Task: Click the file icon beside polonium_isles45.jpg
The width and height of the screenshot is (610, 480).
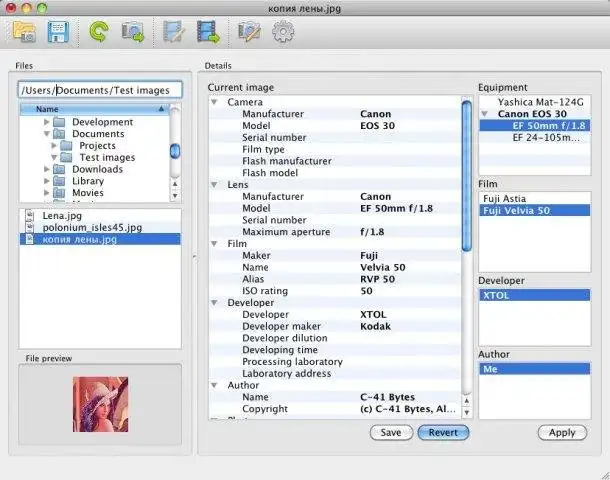Action: click(x=30, y=227)
